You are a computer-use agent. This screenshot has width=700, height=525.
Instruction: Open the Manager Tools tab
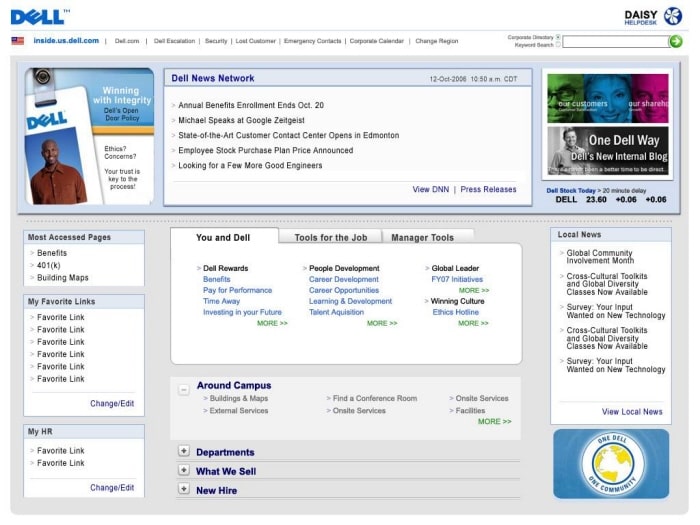(x=422, y=238)
